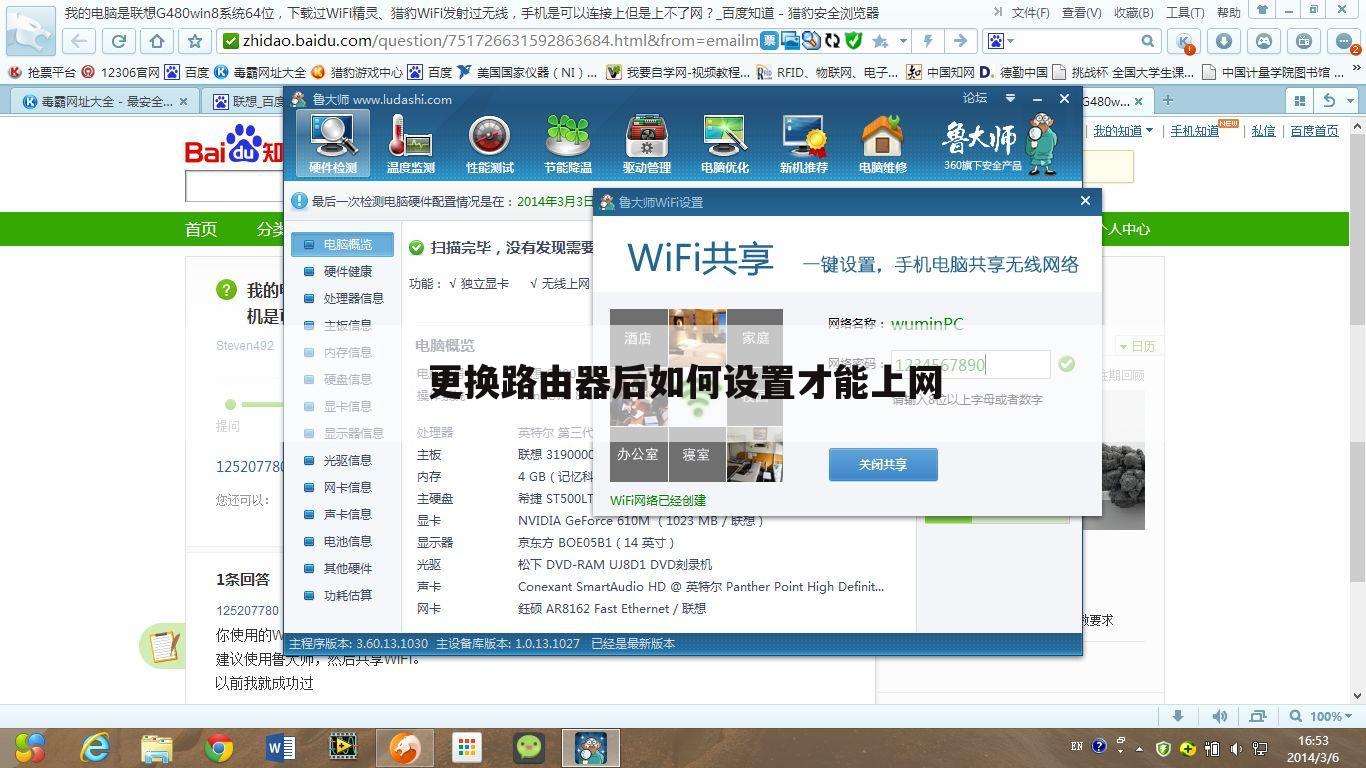Viewport: 1366px width, 768px height.
Task: Click the 办公室 scene thumbnail
Action: pyautogui.click(x=638, y=454)
